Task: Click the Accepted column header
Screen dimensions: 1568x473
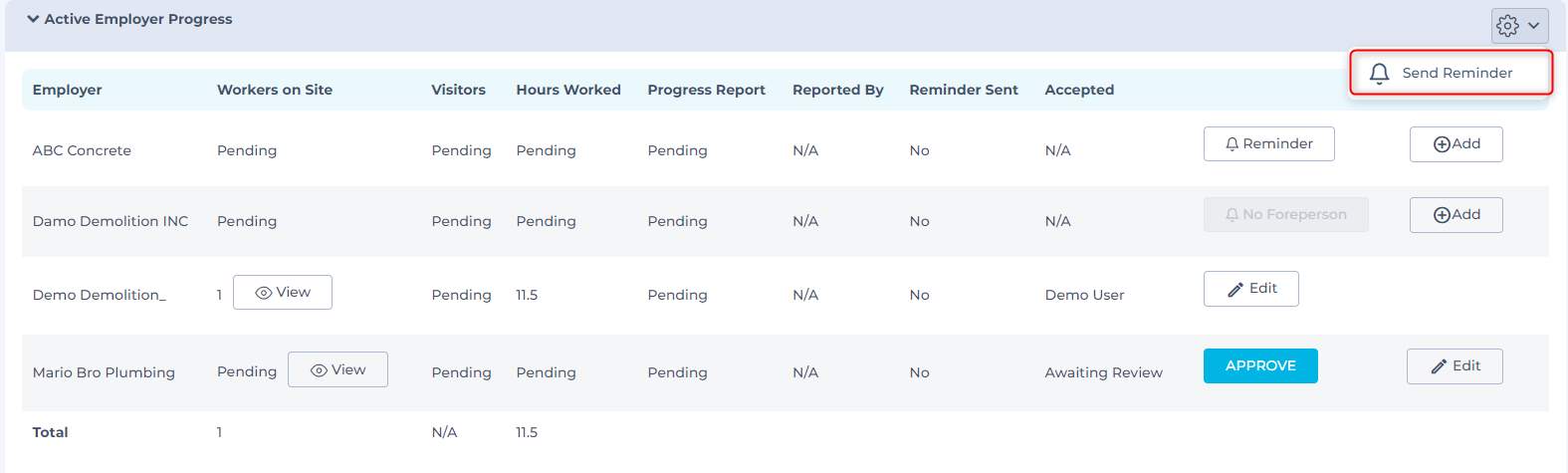Action: [x=1079, y=90]
